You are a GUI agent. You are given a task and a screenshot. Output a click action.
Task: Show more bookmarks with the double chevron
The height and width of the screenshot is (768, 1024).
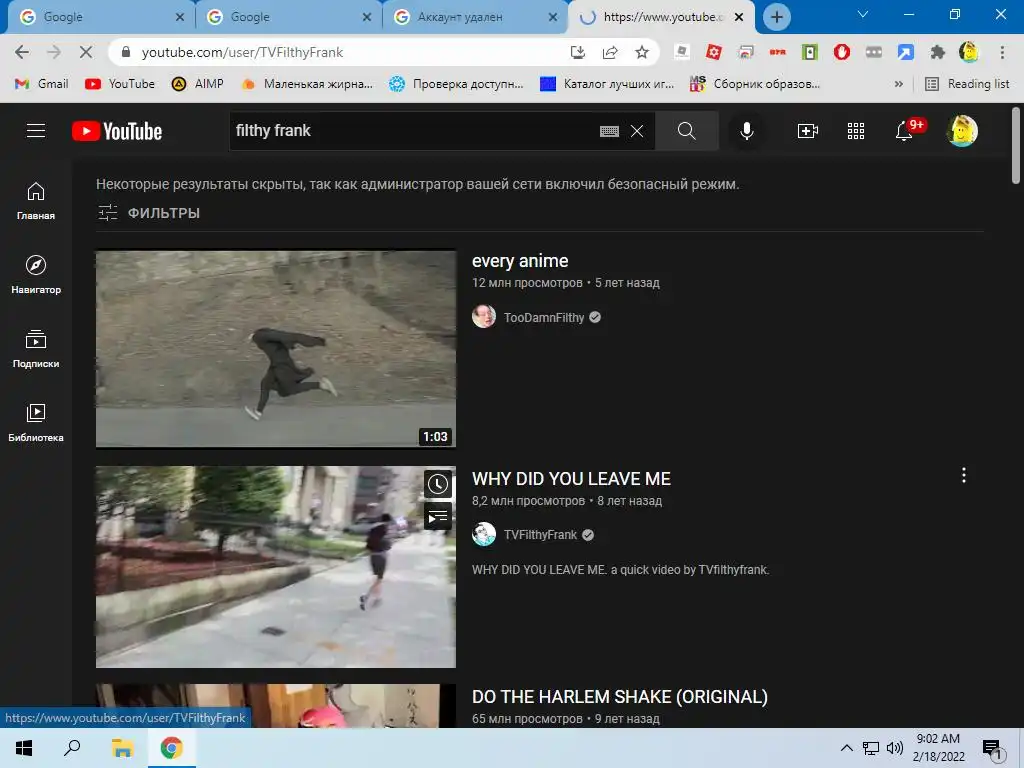pyautogui.click(x=899, y=84)
